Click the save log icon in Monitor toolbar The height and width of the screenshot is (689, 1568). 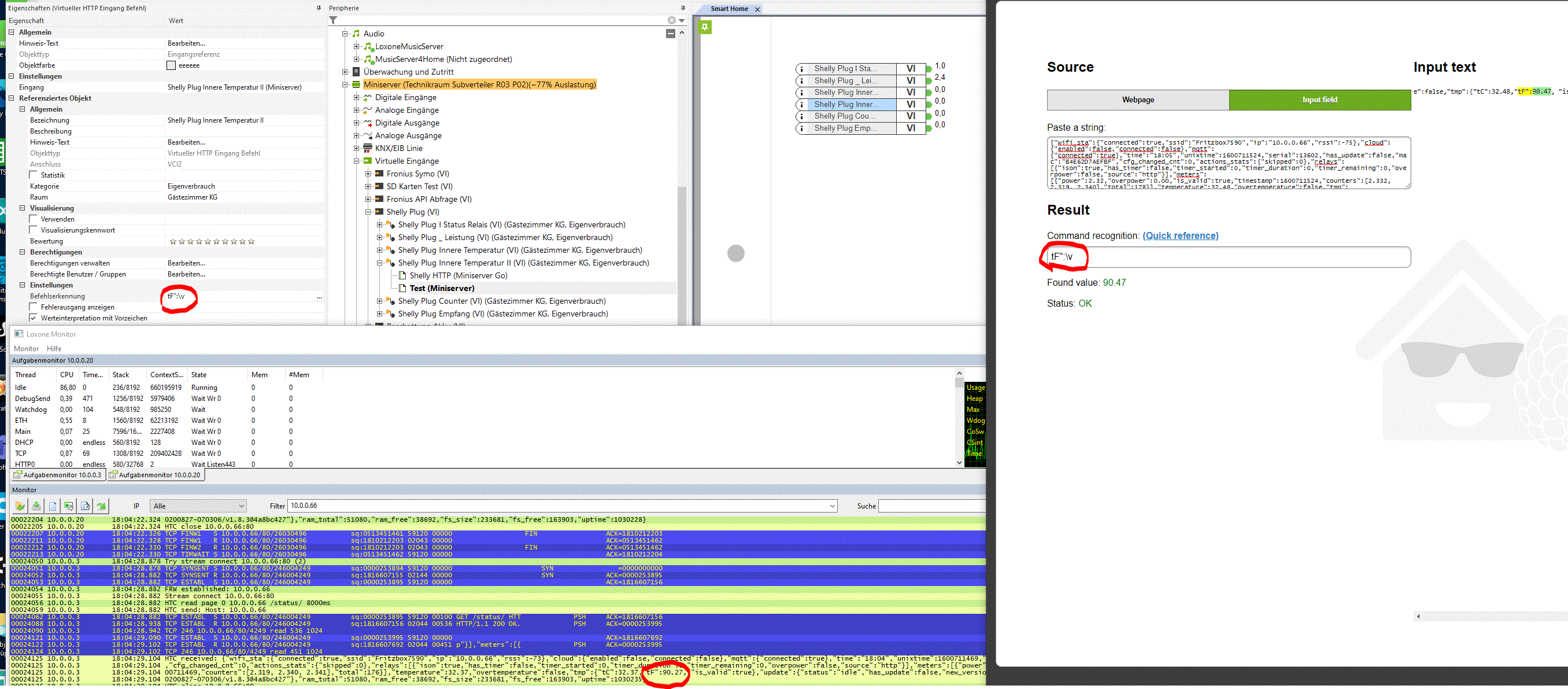[36, 506]
